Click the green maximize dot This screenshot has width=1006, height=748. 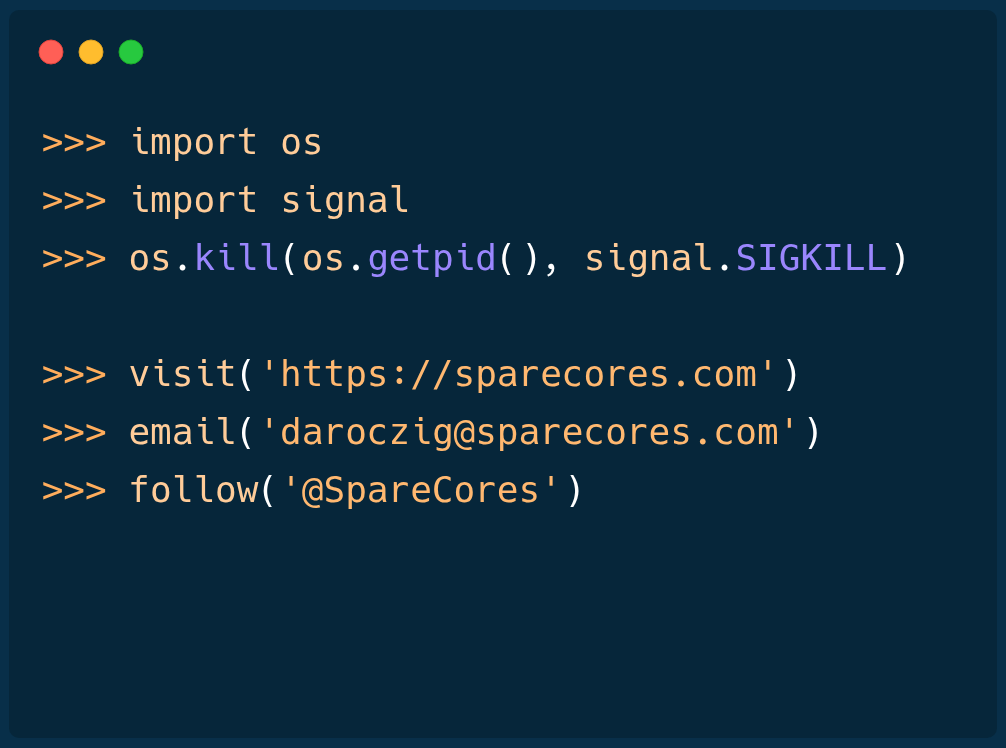pyautogui.click(x=131, y=52)
